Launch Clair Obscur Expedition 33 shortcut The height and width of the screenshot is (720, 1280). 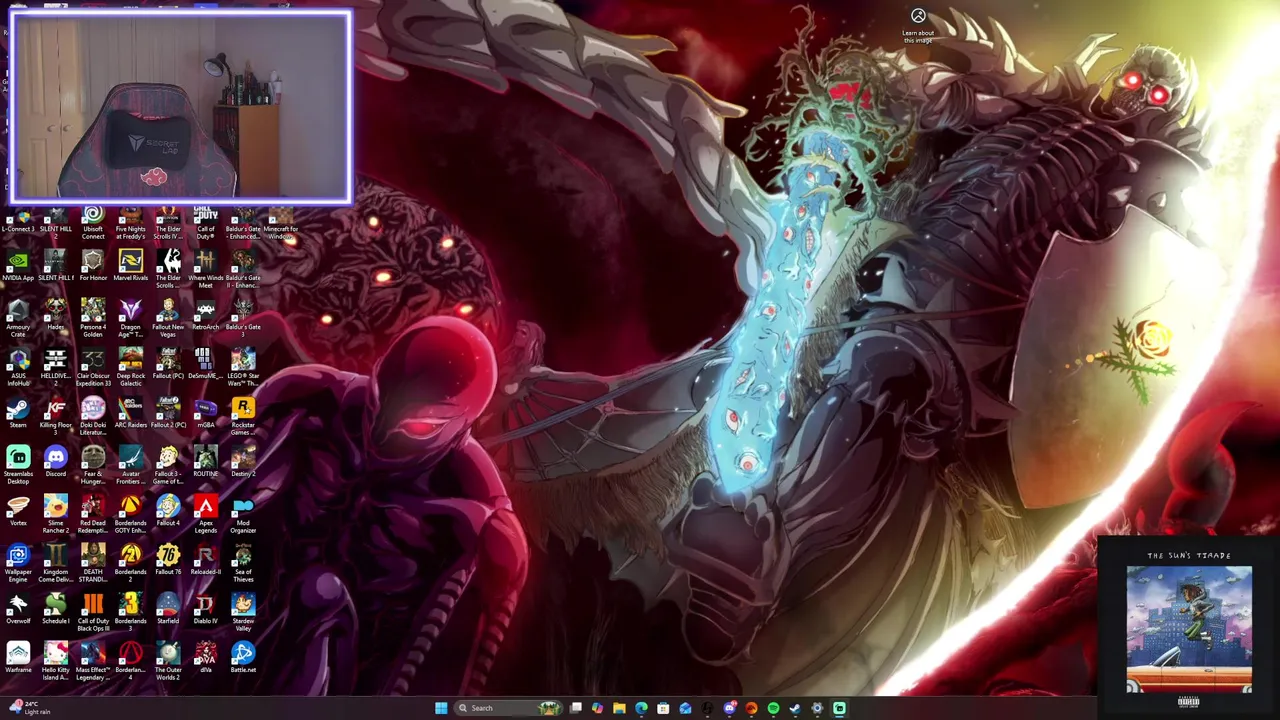pyautogui.click(x=93, y=369)
